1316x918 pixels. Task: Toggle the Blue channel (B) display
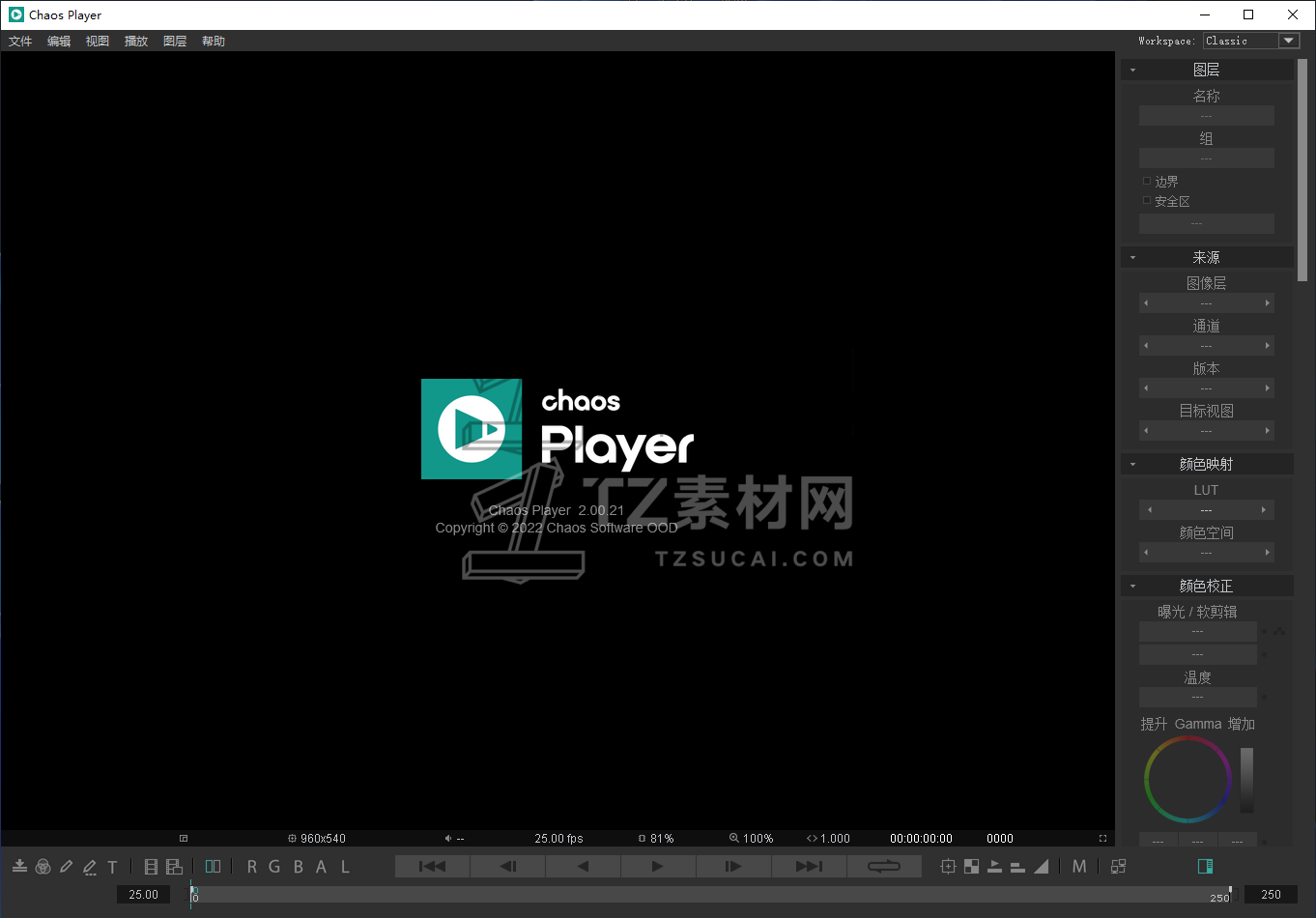pyautogui.click(x=299, y=867)
